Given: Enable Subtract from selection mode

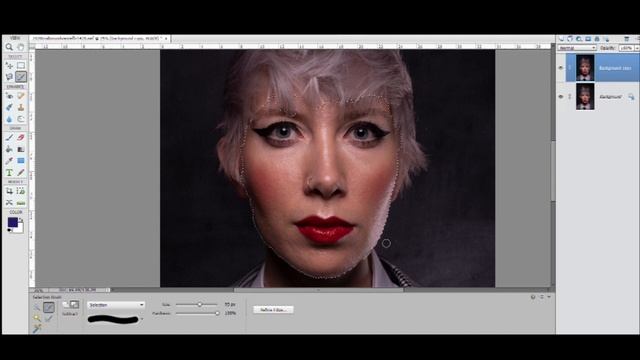Looking at the screenshot, I should tap(74, 304).
